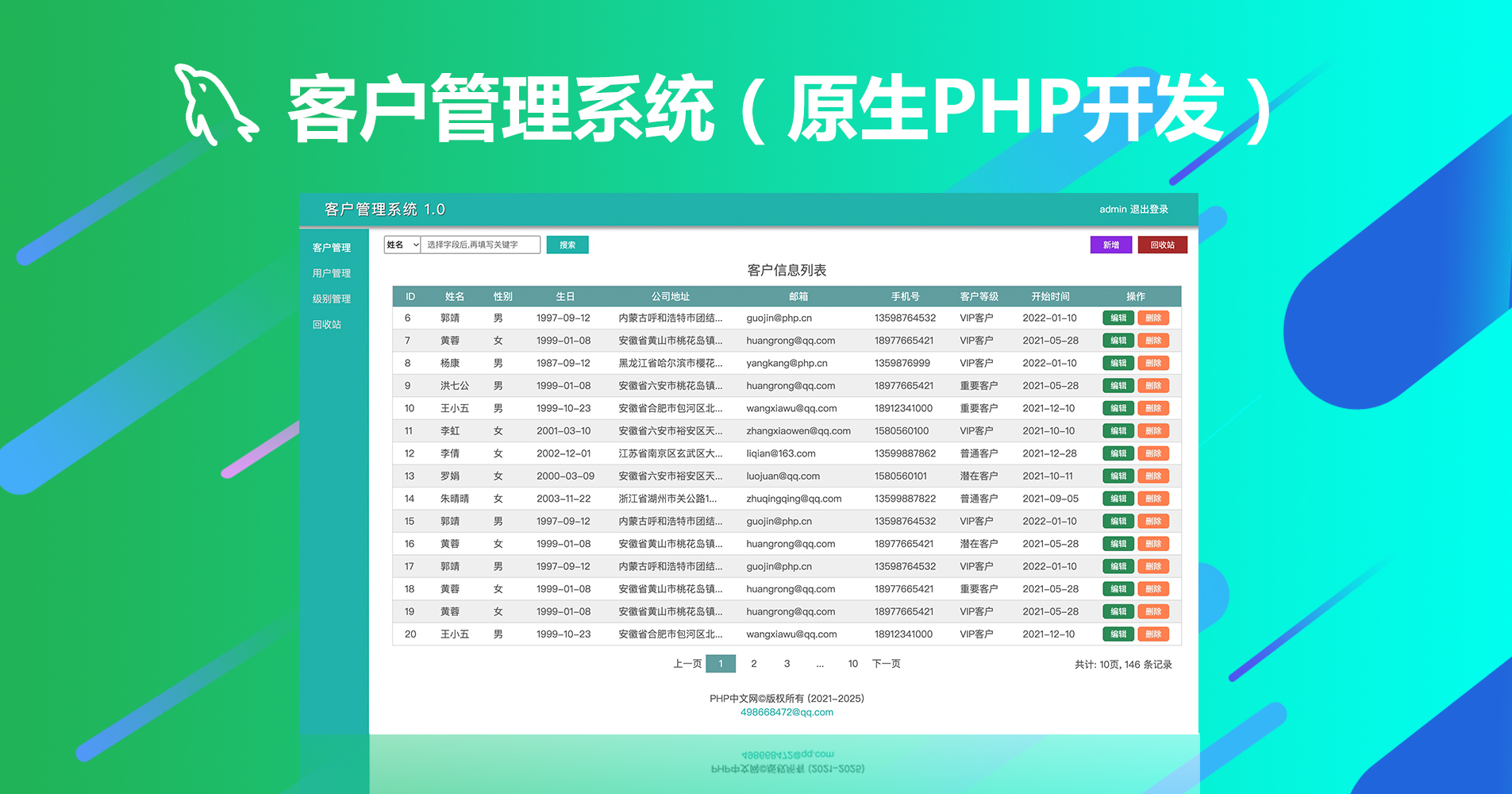This screenshot has width=1512, height=794.
Task: Delete the row with ID 8 杨康
Action: 1153,363
